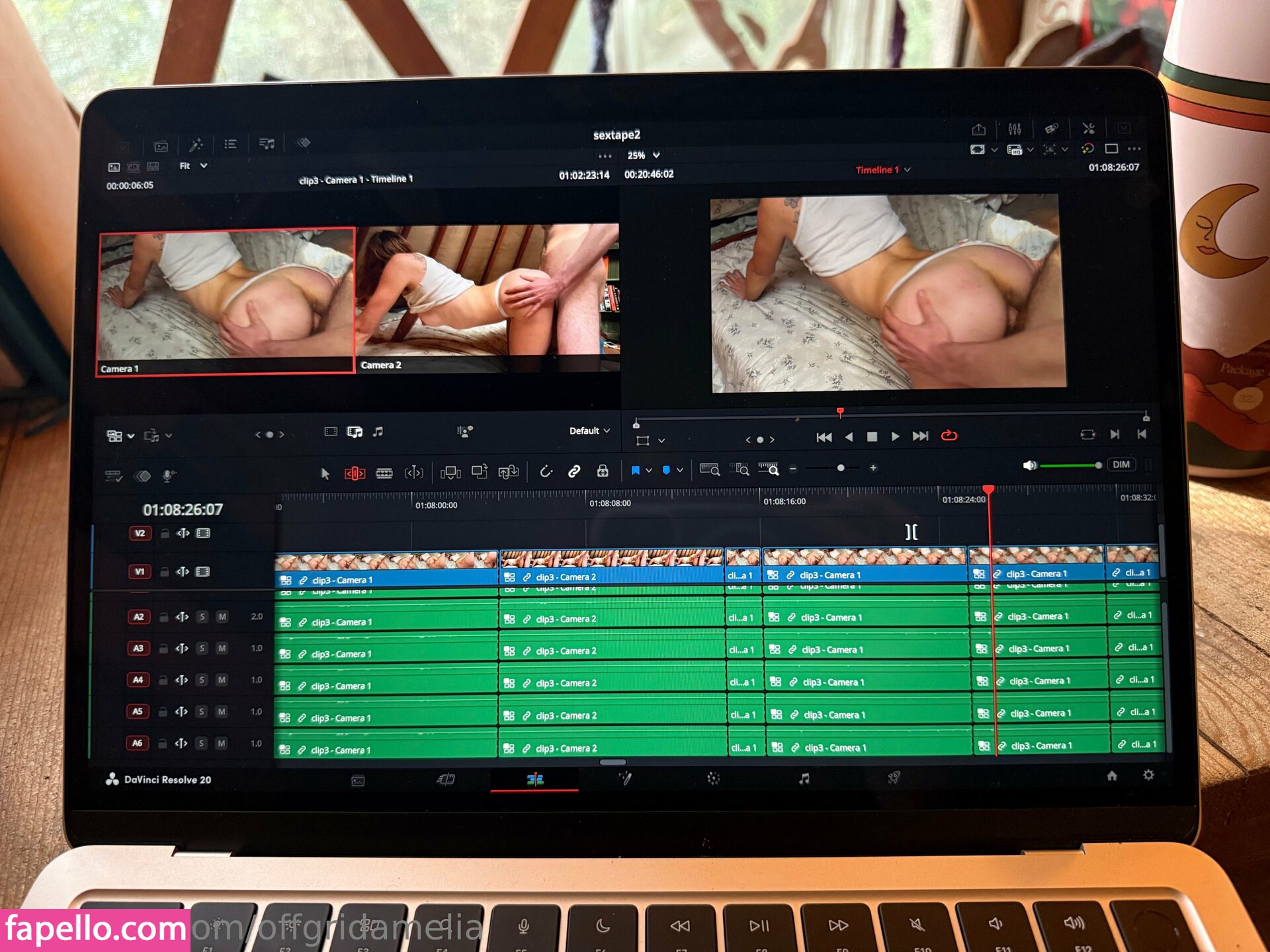Click the green volume level slider
1270x952 pixels.
(1068, 465)
